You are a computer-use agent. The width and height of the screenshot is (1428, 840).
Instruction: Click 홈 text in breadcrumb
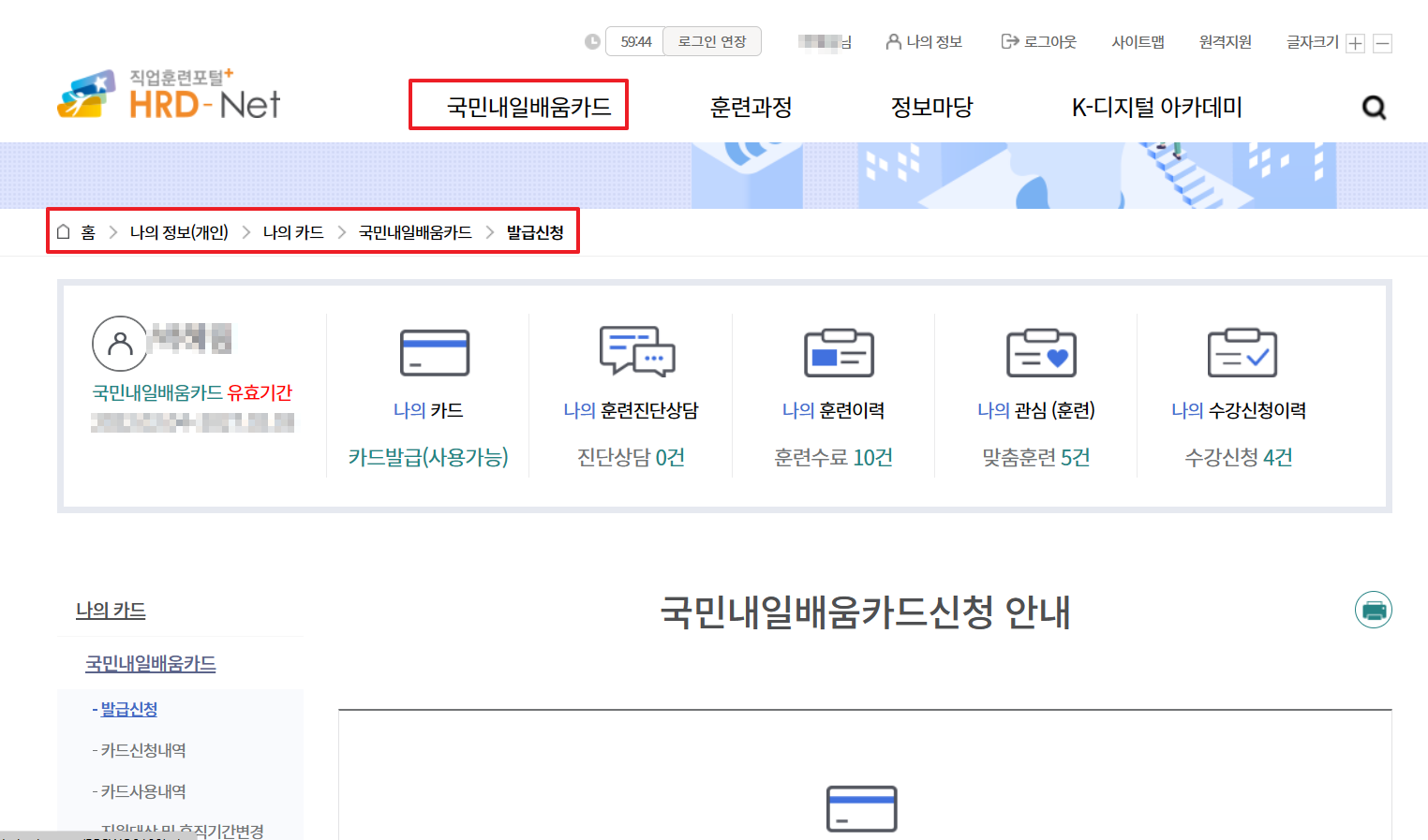(88, 232)
